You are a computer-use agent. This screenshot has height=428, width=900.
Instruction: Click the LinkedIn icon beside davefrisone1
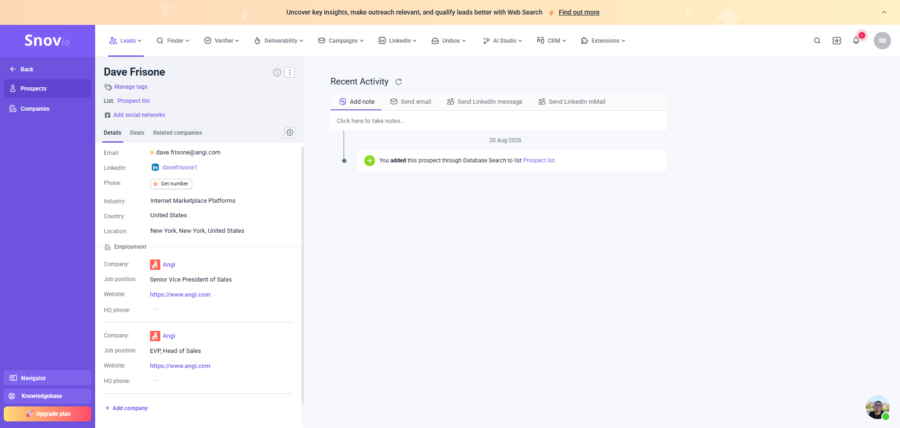tap(155, 167)
